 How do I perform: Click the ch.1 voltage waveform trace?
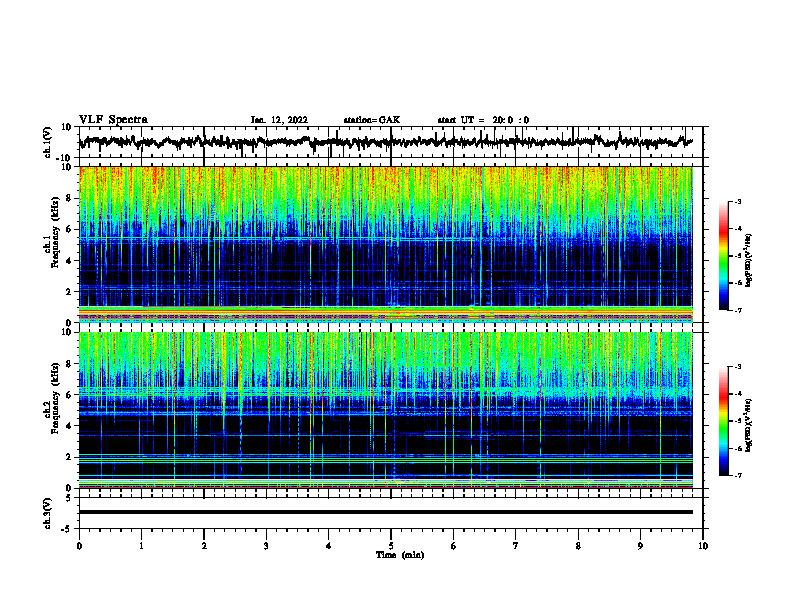(x=385, y=142)
